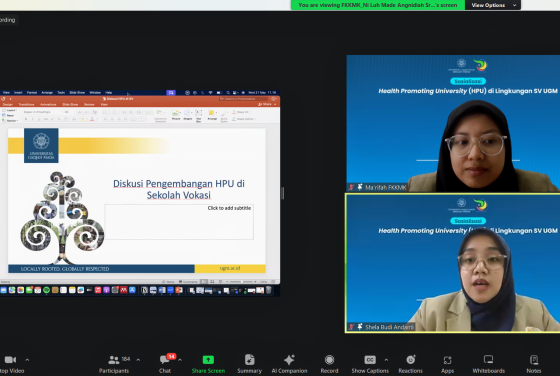The image size is (560, 376).
Task: Switch to Slide Sorter view icon
Action: coord(212,282)
